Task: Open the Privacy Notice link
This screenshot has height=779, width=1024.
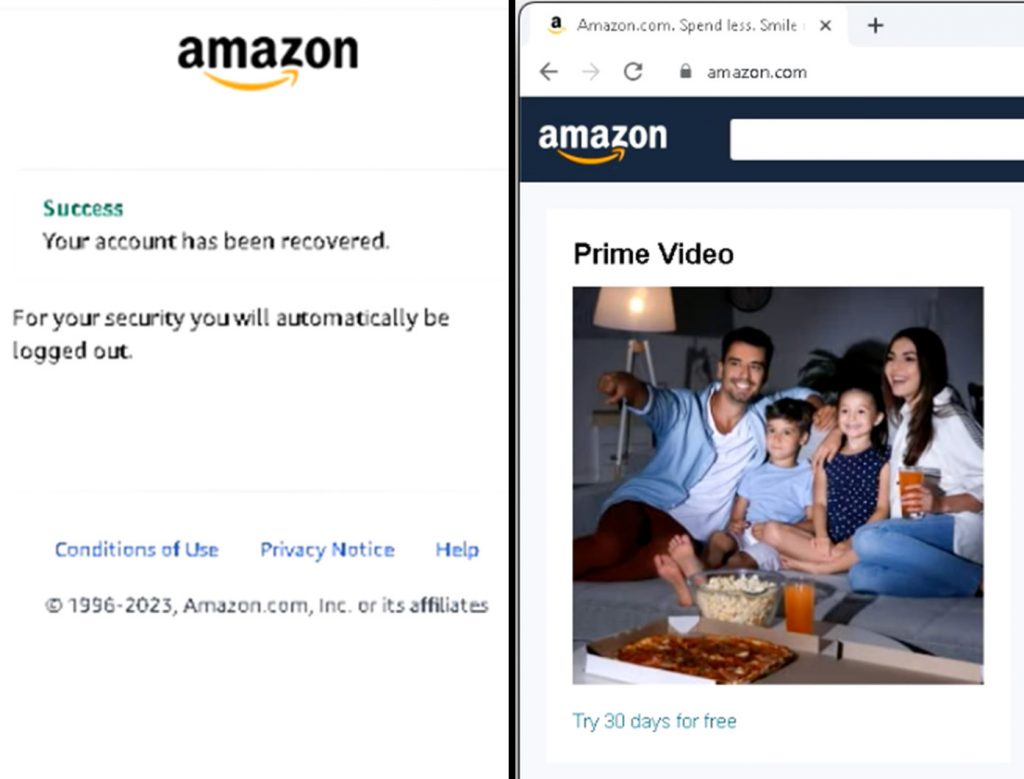Action: 327,550
